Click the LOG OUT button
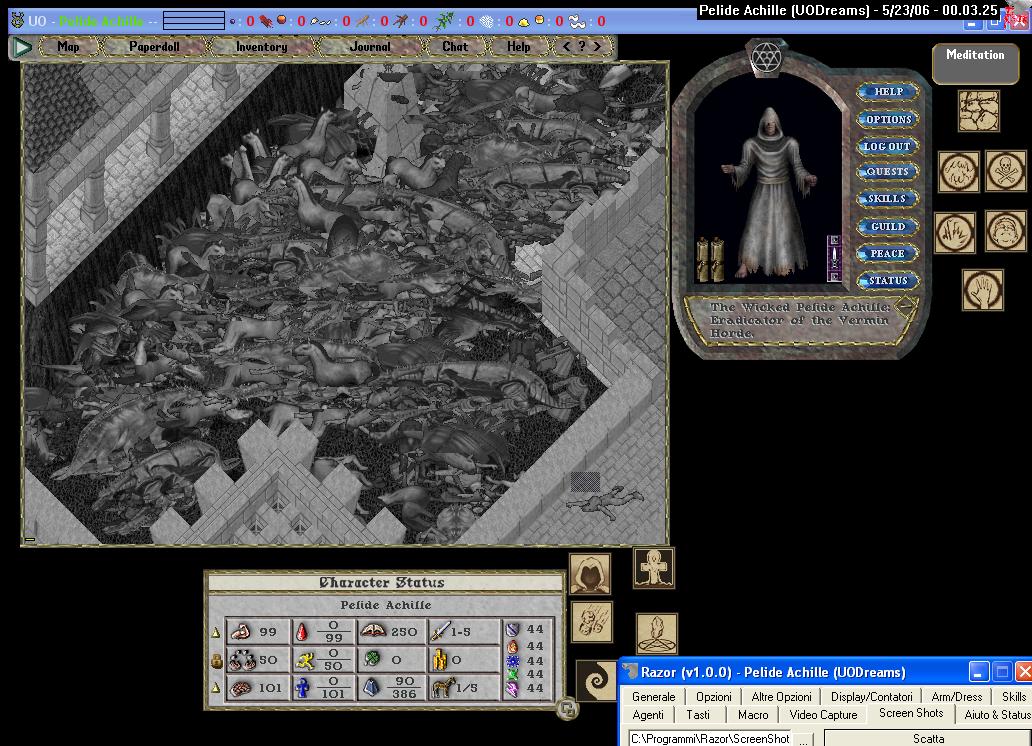Image resolution: width=1032 pixels, height=746 pixels. (887, 146)
